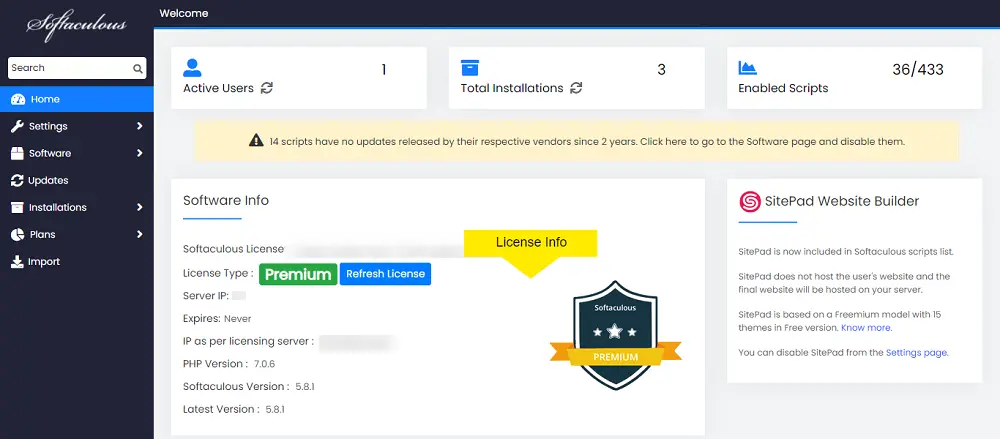
Task: Expand the Installations submenu chevron
Action: point(139,207)
